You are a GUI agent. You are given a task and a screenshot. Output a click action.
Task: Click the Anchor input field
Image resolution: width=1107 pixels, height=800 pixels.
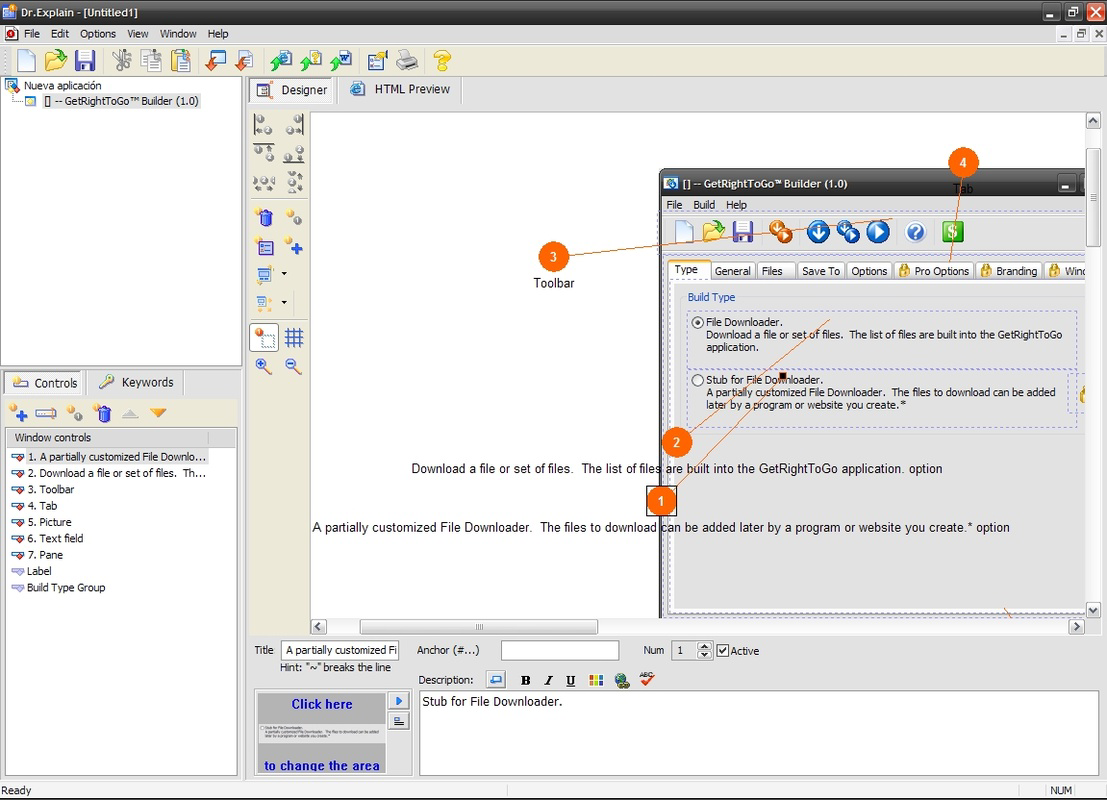pyautogui.click(x=560, y=650)
